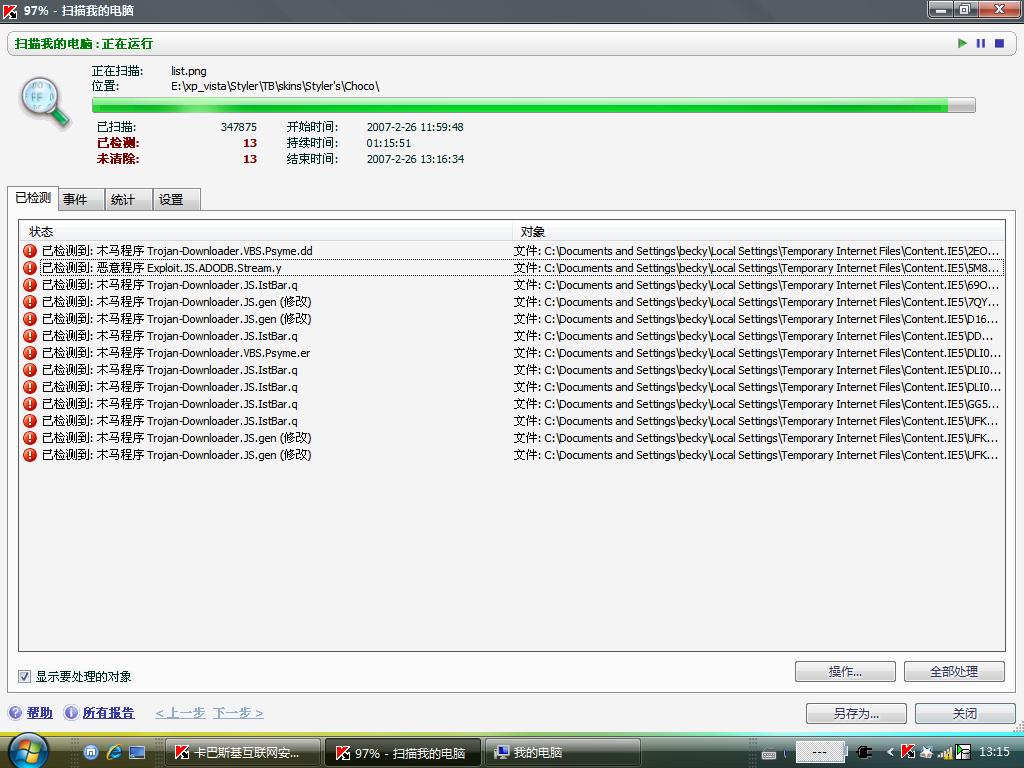
Task: Click the 关闭 button
Action: point(965,713)
